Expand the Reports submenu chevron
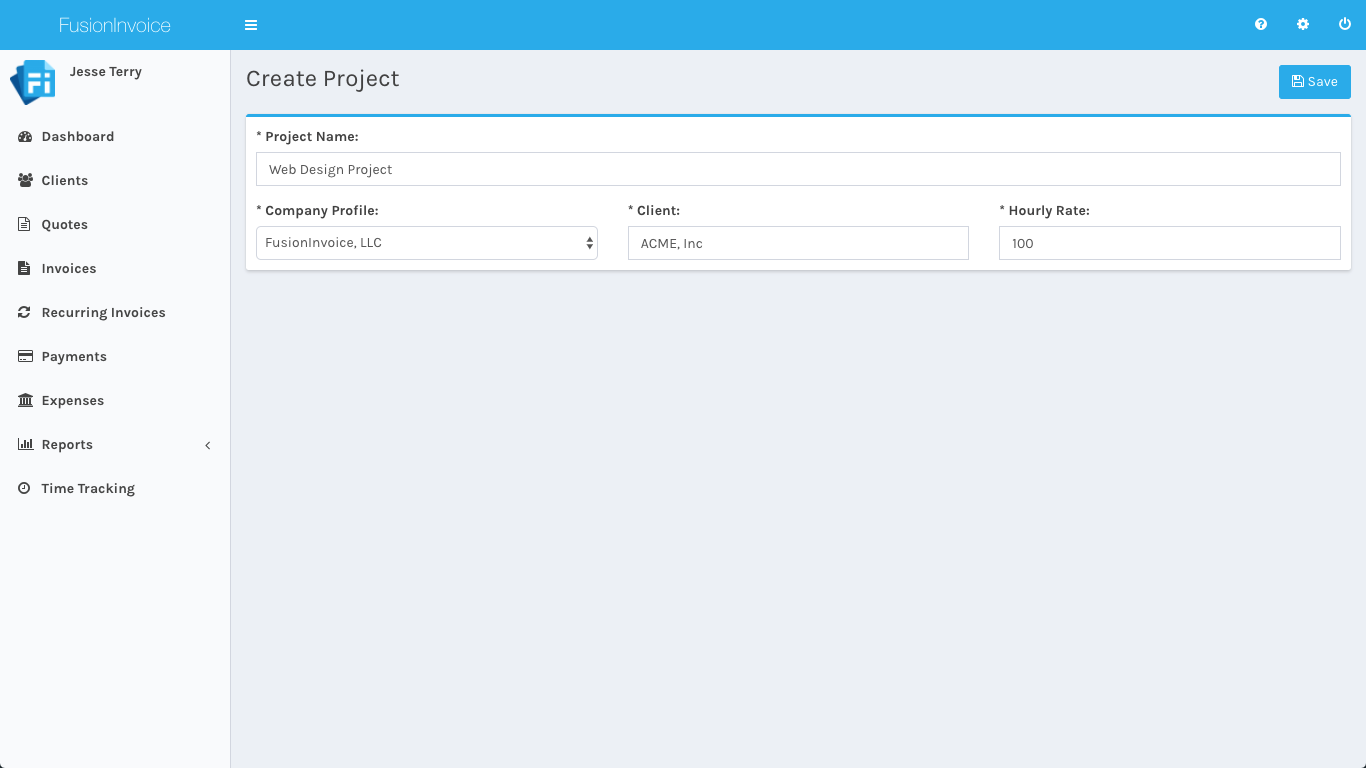Viewport: 1366px width, 768px height. tap(208, 445)
